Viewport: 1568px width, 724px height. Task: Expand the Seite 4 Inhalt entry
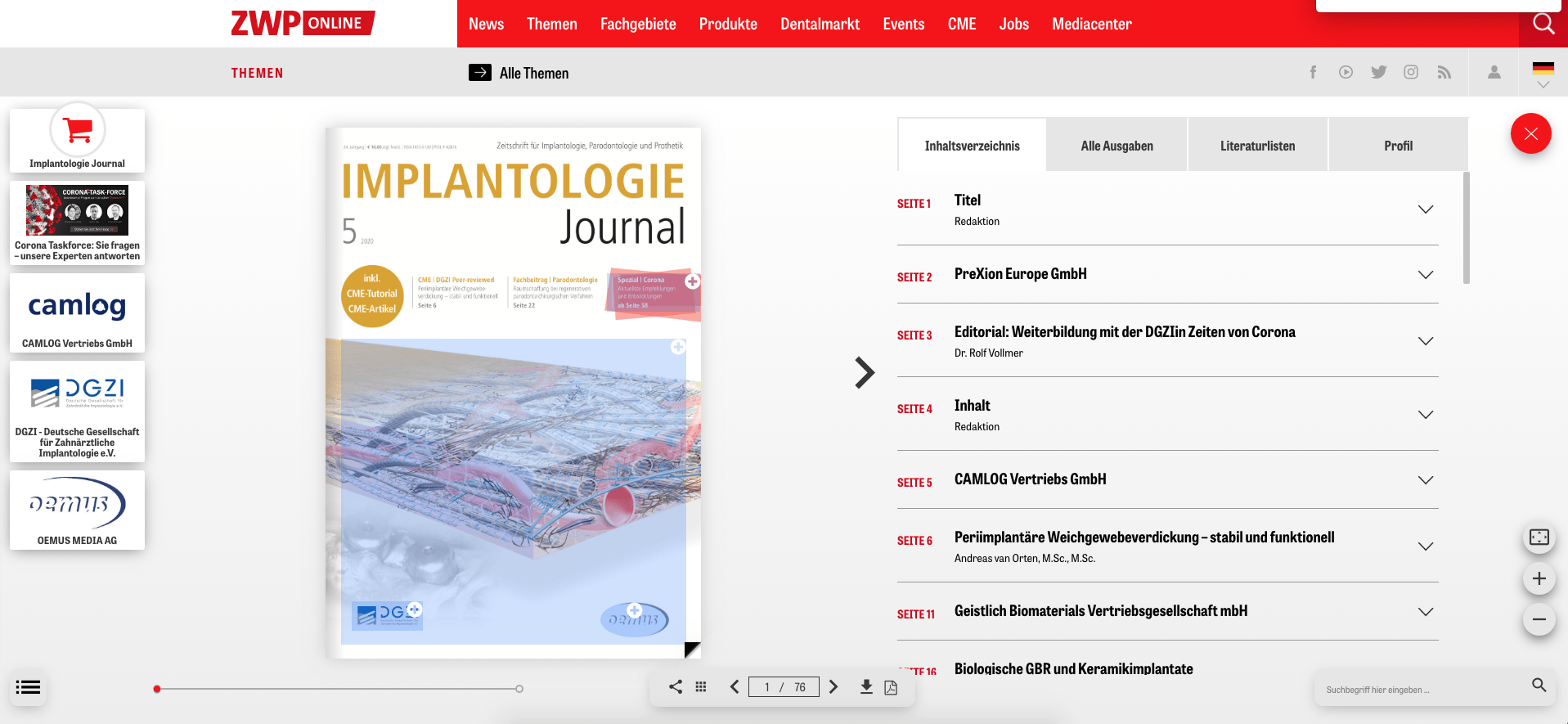tap(1426, 414)
